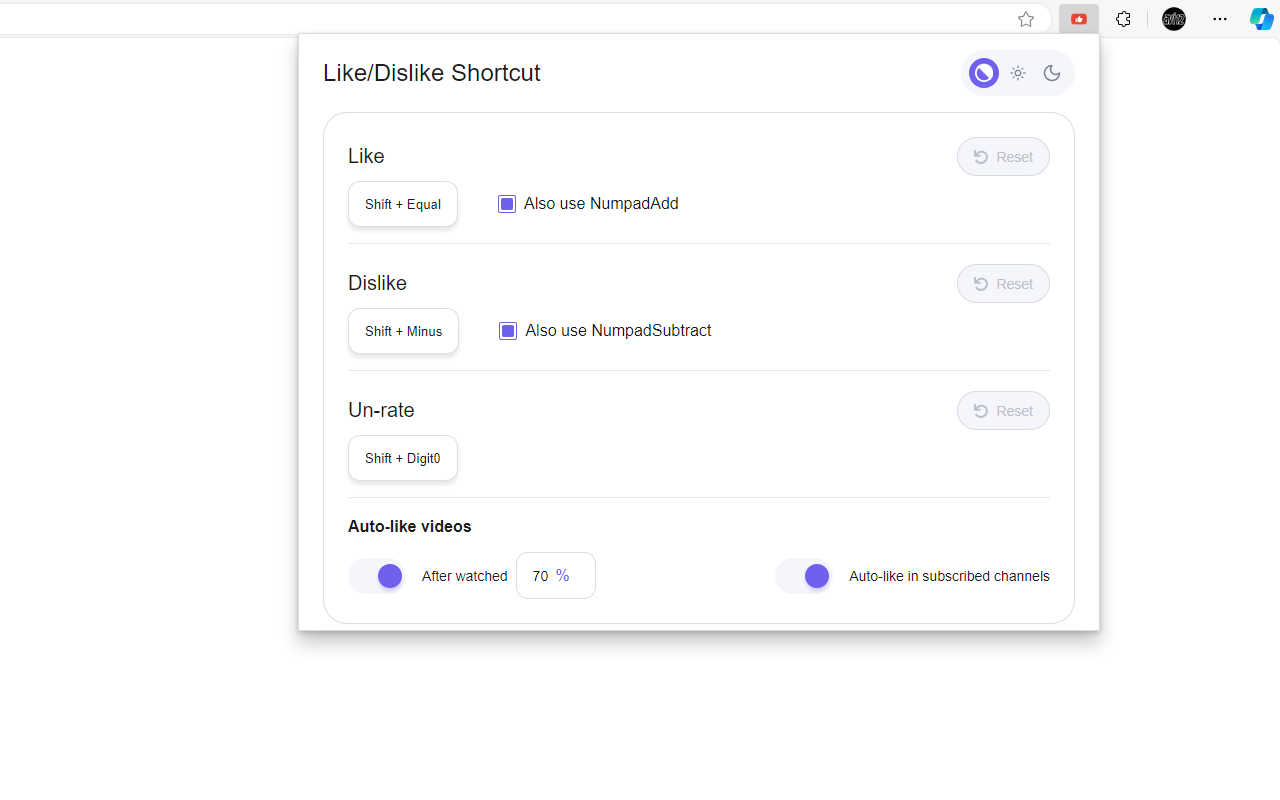The width and height of the screenshot is (1280, 800).
Task: Disable the After watched auto-like toggle
Action: tap(377, 576)
